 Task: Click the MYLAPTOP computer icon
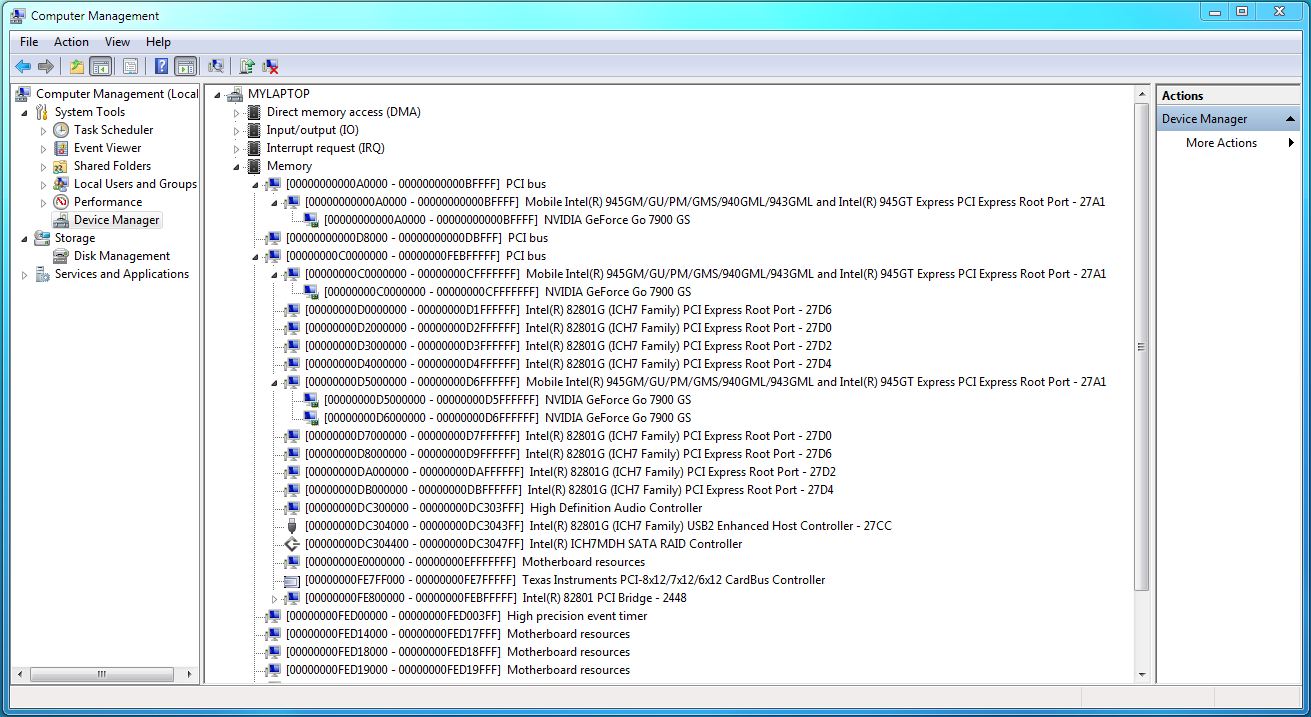pos(235,94)
